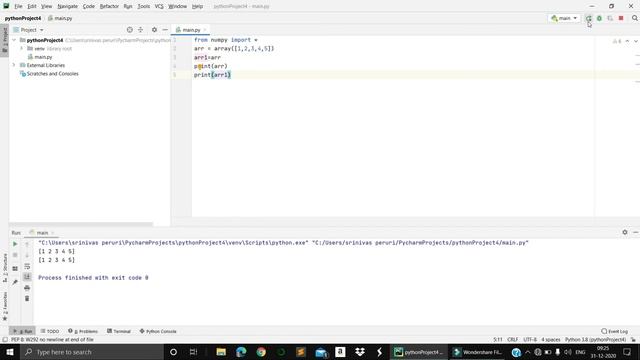Open the Window menu

click(x=178, y=6)
